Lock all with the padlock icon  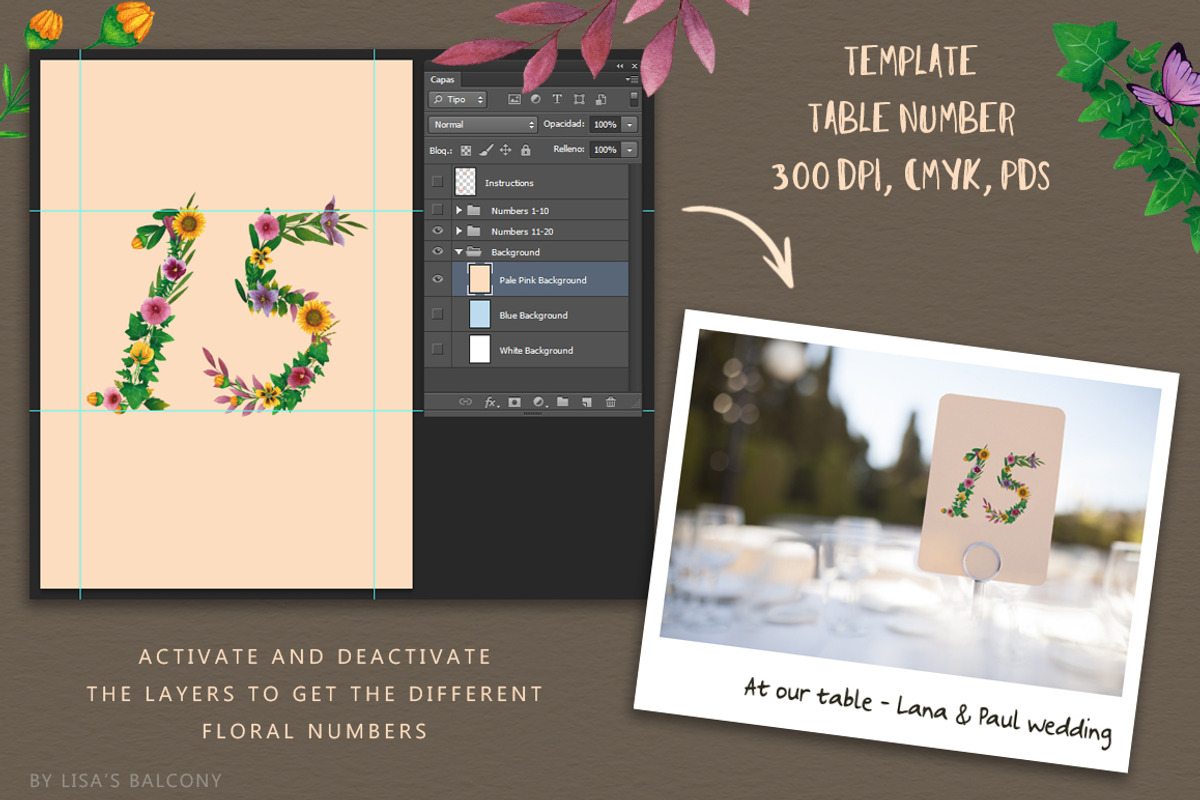[525, 150]
